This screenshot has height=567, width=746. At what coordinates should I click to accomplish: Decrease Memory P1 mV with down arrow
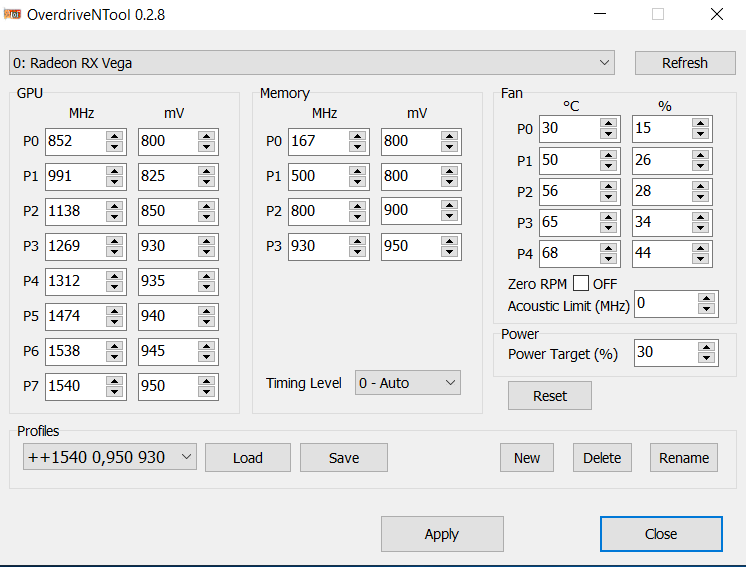pyautogui.click(x=450, y=182)
